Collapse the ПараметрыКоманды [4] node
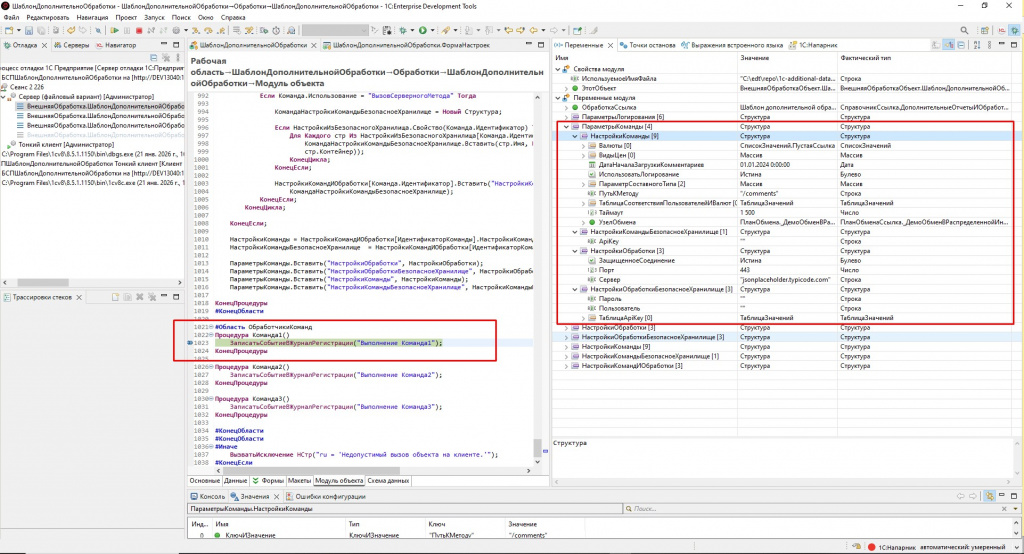1024x554 pixels. pyautogui.click(x=567, y=127)
